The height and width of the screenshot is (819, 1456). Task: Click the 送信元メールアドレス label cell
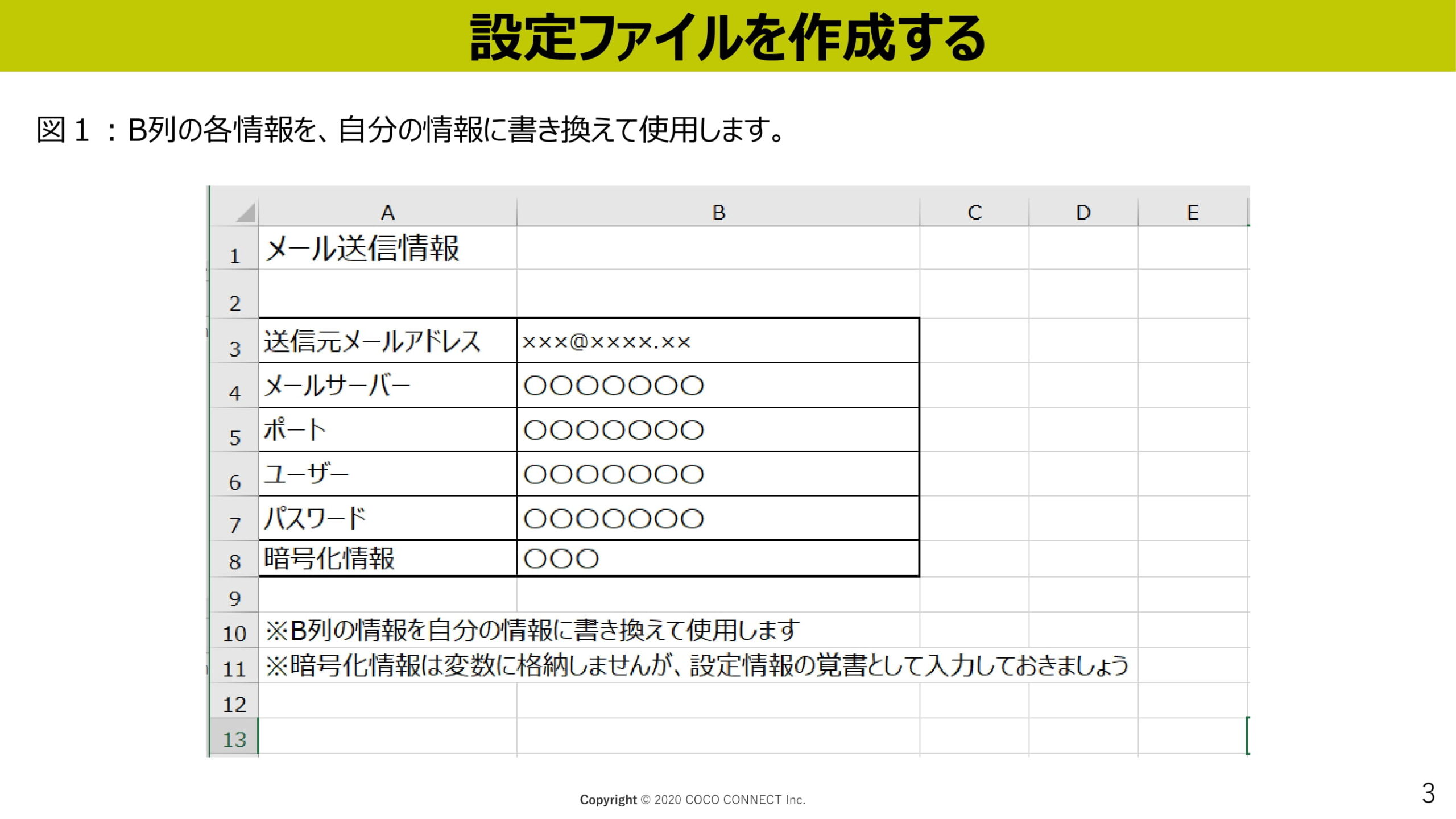click(388, 341)
